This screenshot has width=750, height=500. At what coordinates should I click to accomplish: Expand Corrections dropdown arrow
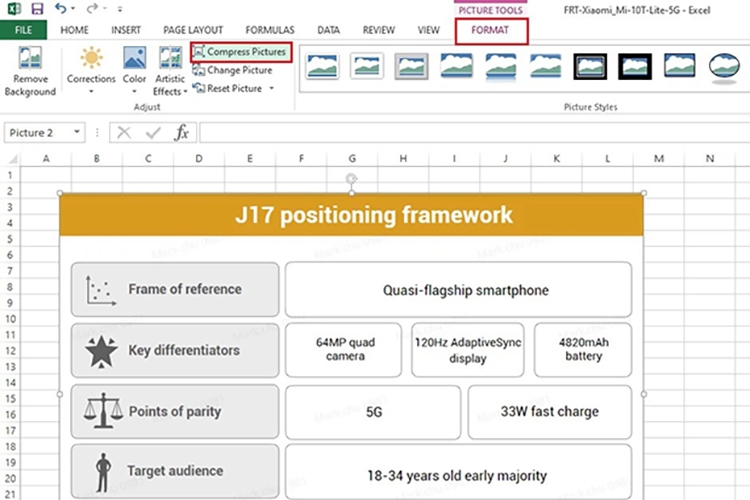(91, 92)
